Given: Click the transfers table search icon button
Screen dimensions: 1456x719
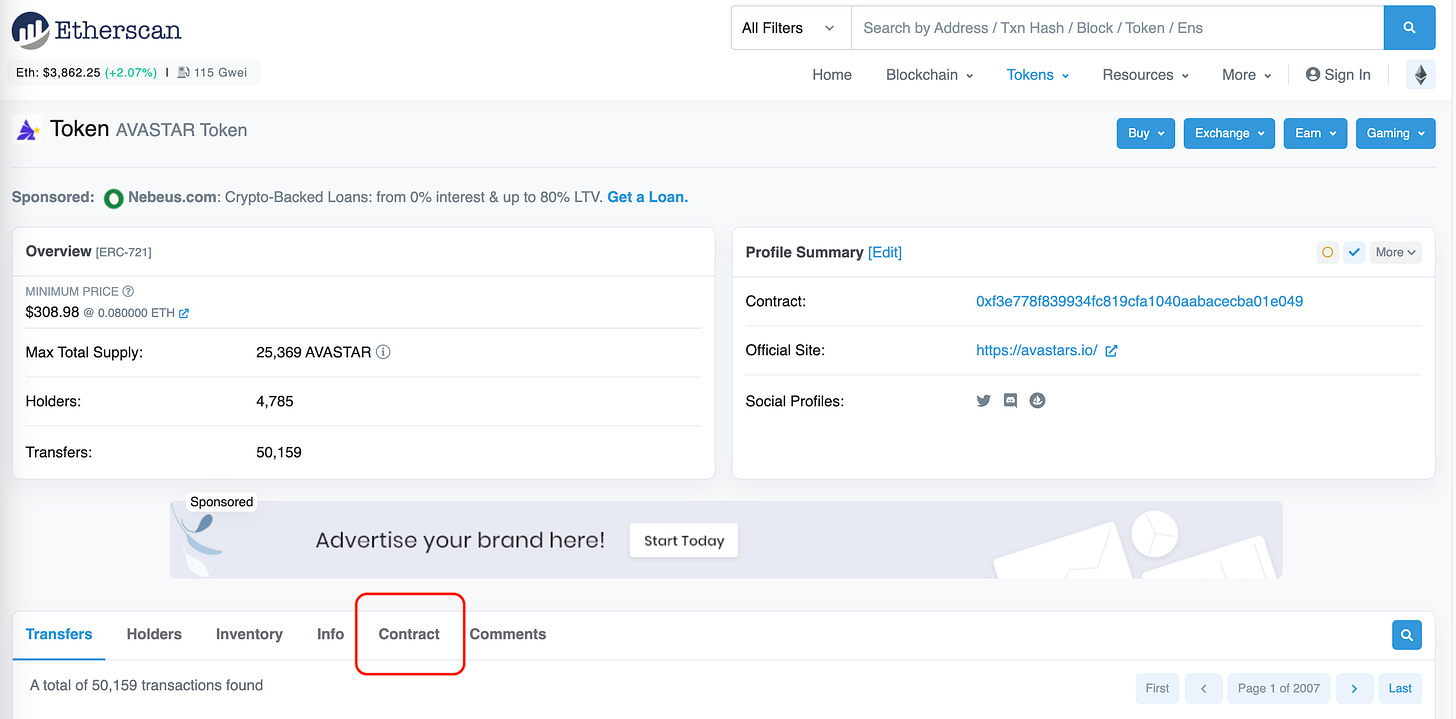Looking at the screenshot, I should click(x=1407, y=635).
